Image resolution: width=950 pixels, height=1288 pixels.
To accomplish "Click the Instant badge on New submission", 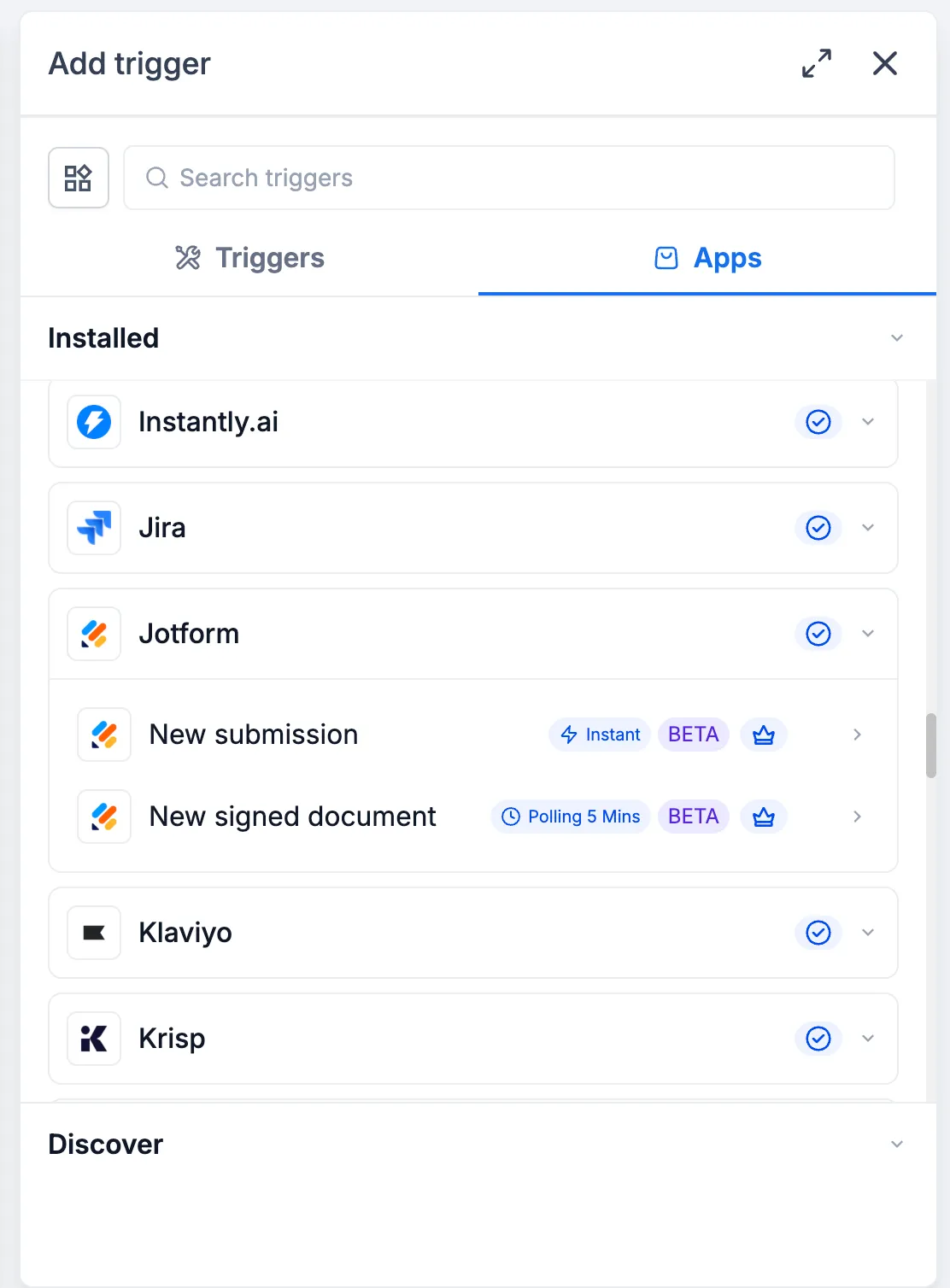I will [x=601, y=735].
